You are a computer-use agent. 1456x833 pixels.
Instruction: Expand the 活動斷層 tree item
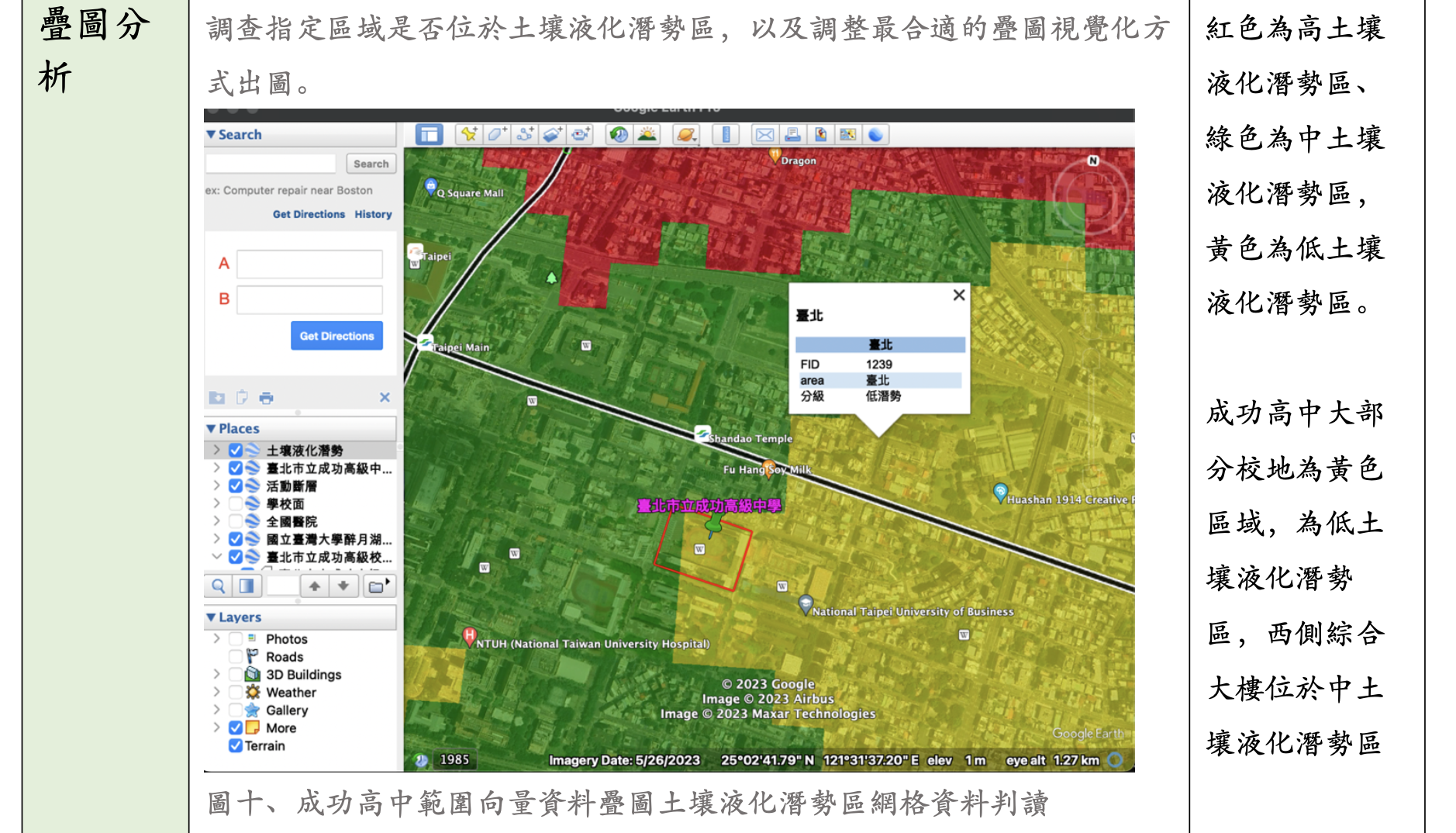[216, 486]
